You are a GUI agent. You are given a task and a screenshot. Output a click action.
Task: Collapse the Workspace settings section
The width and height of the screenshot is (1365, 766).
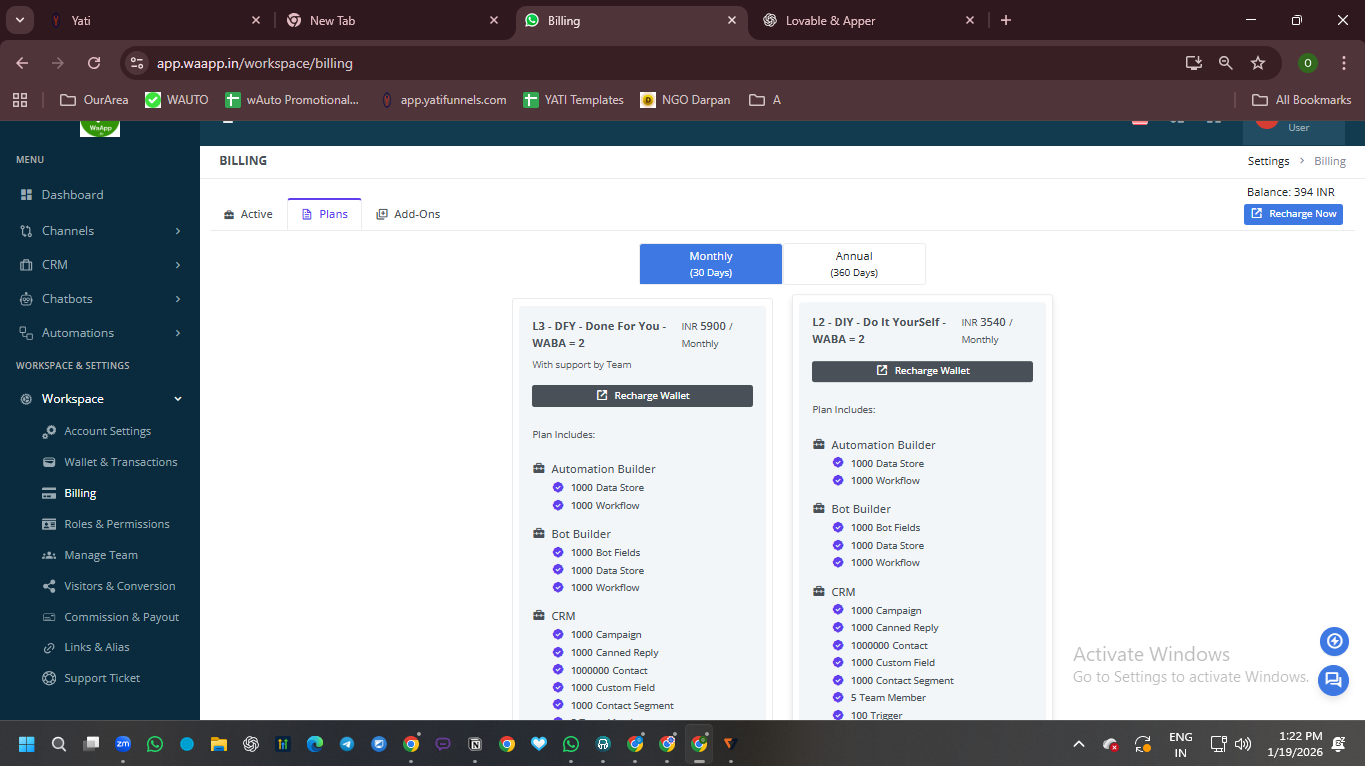(x=100, y=399)
